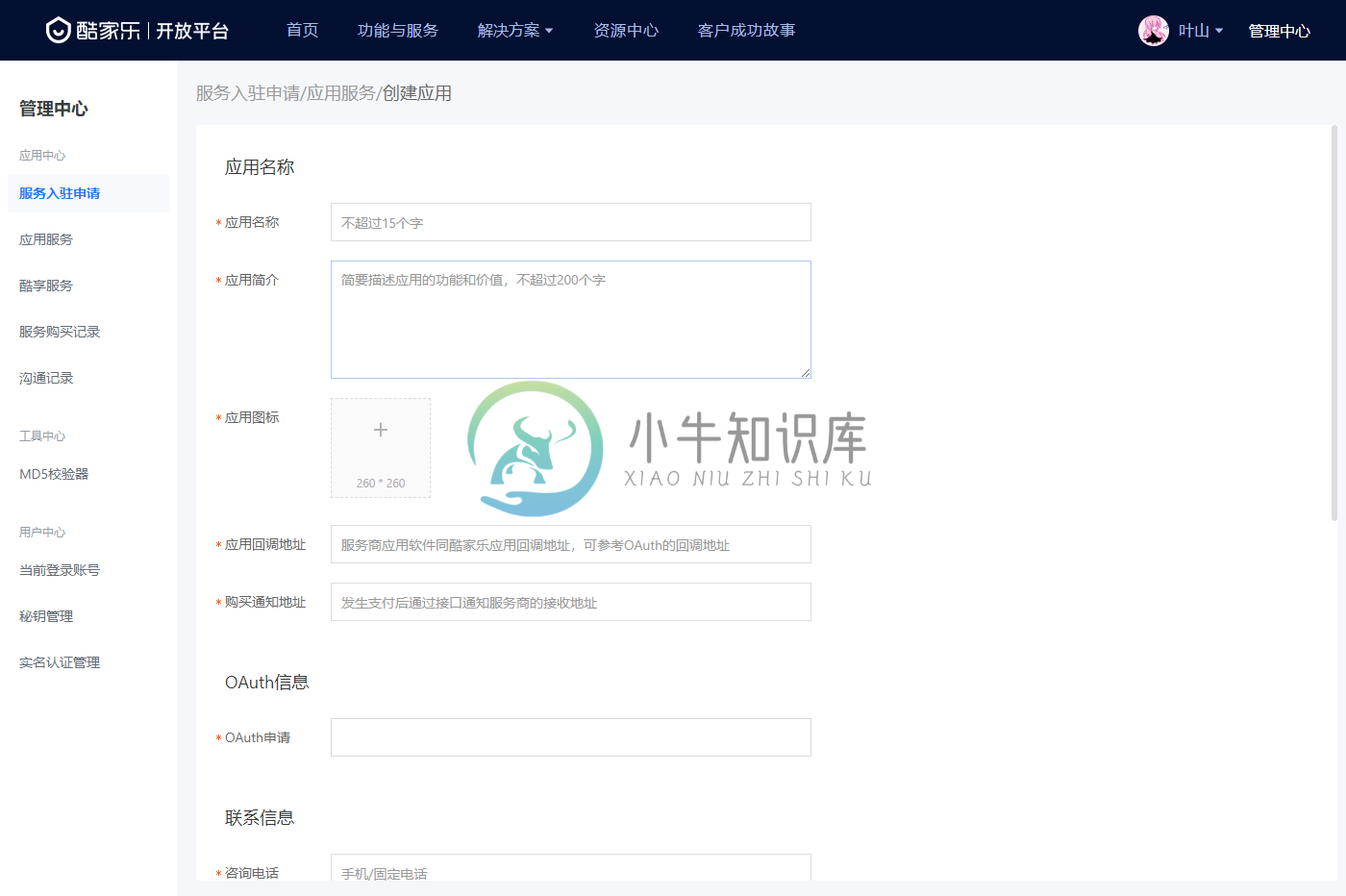Click the 管理中心 sidebar heading

pos(54,109)
